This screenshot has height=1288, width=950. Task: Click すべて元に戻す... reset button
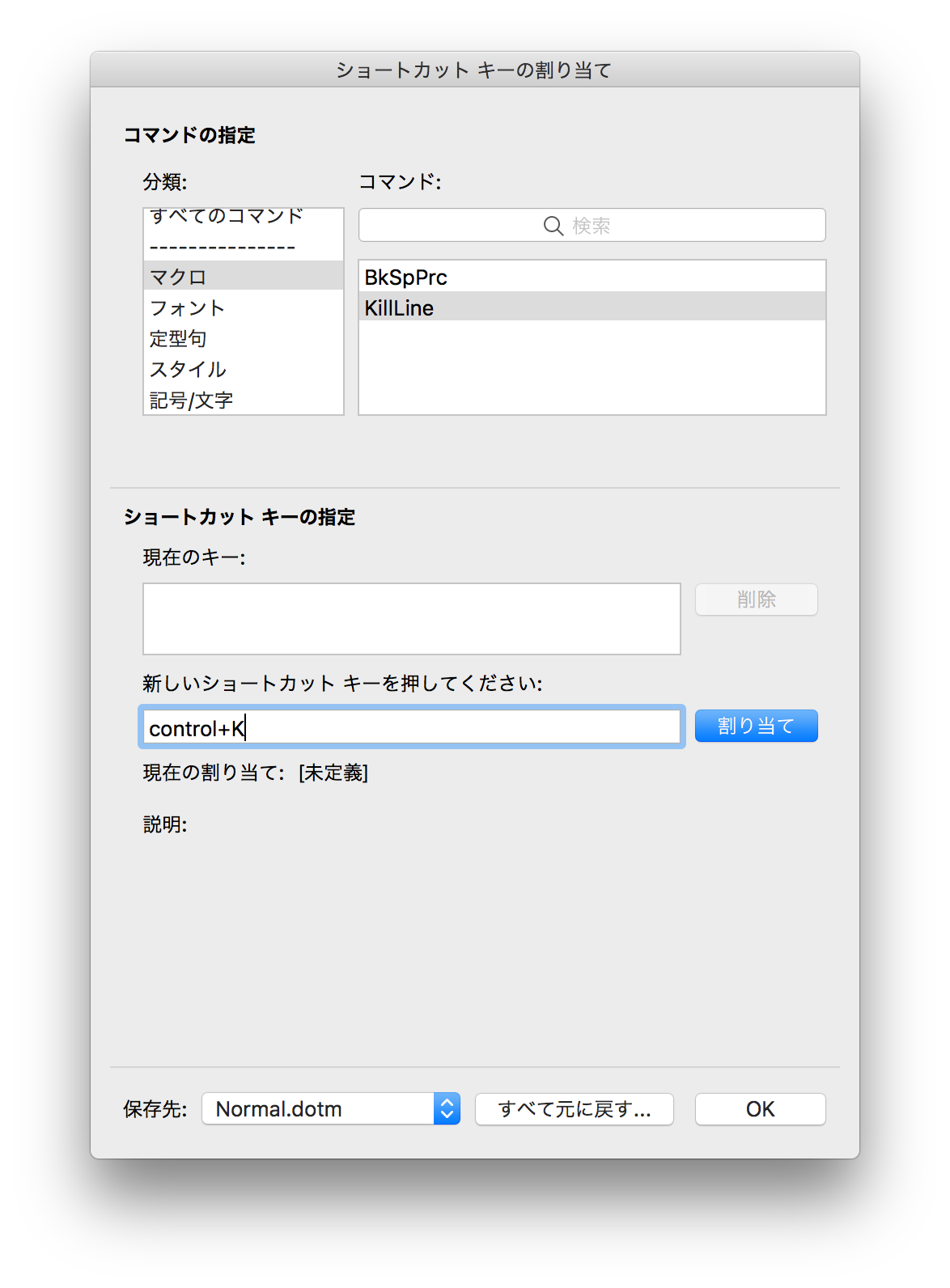tap(575, 1109)
